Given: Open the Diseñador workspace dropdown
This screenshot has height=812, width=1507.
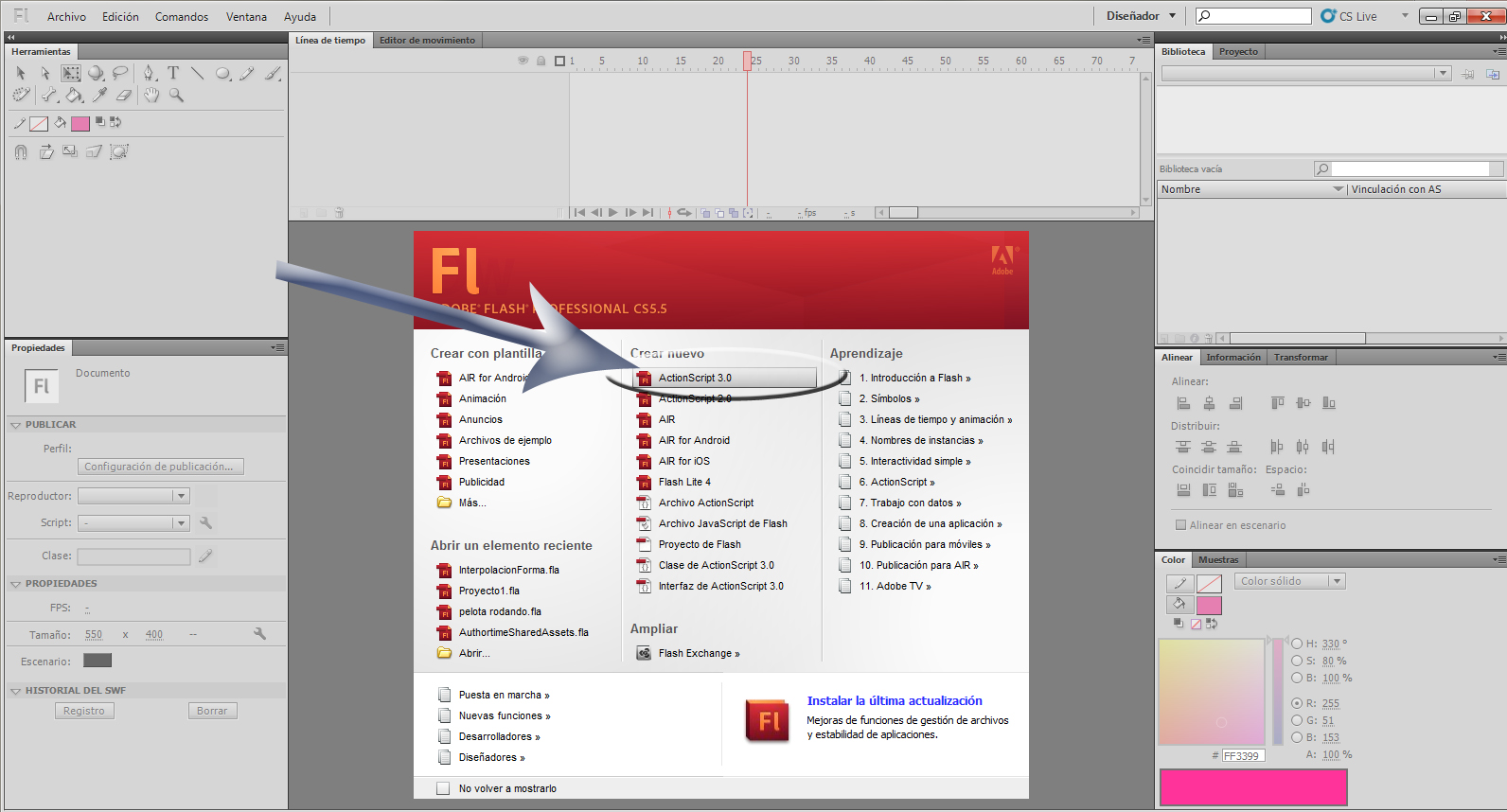Looking at the screenshot, I should click(x=1142, y=16).
